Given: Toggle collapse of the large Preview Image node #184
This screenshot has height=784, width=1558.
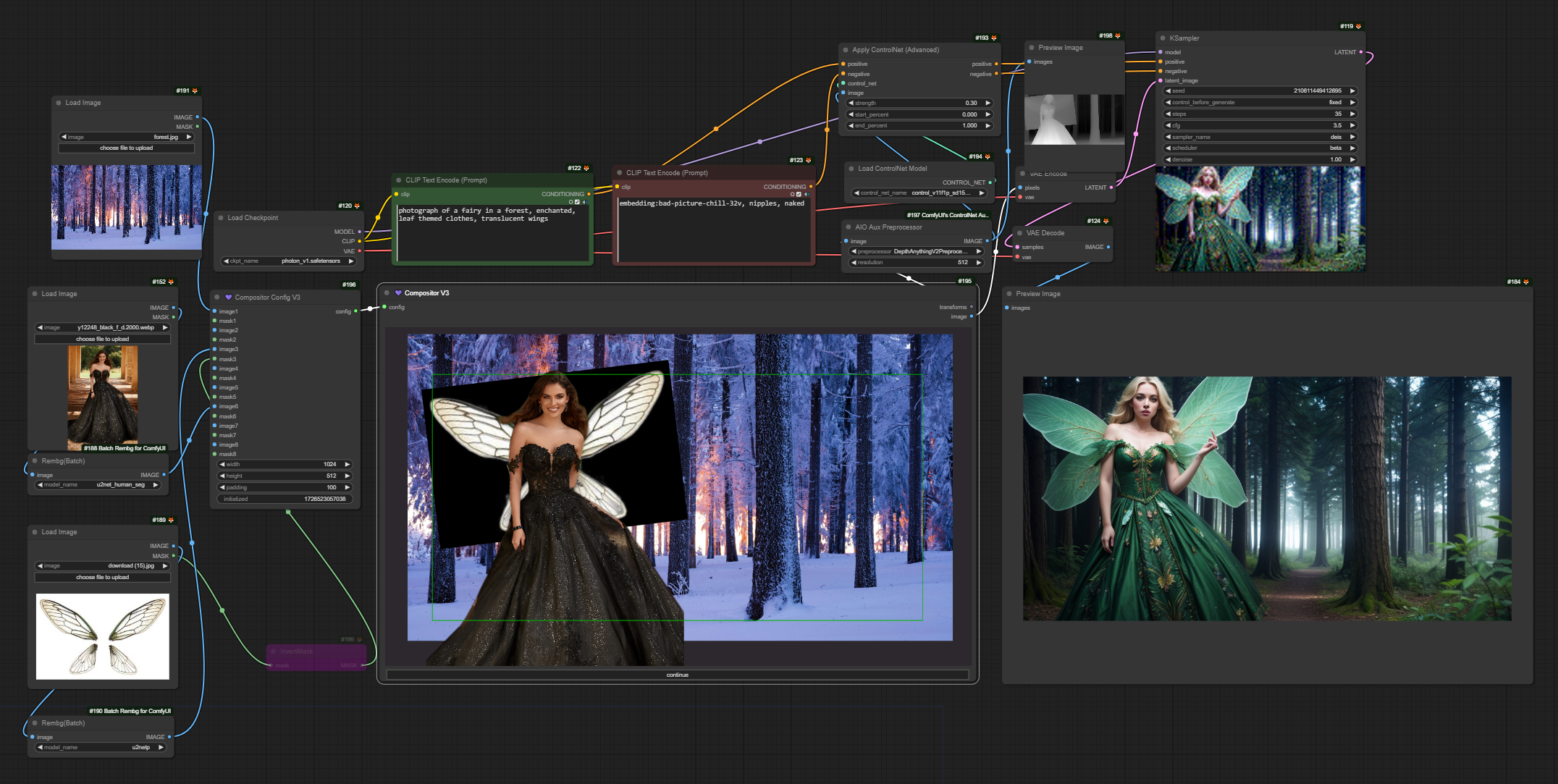Looking at the screenshot, I should (x=1009, y=294).
